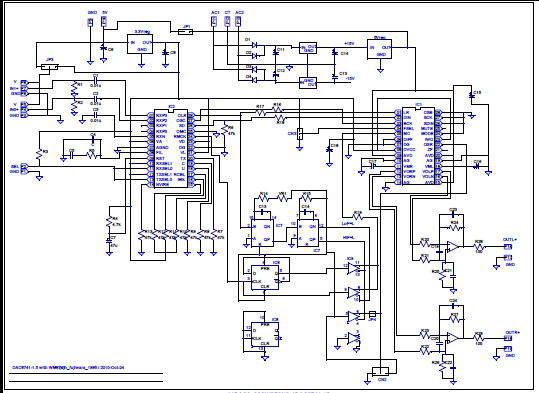Click the JP1 jumper symbol

point(186,32)
